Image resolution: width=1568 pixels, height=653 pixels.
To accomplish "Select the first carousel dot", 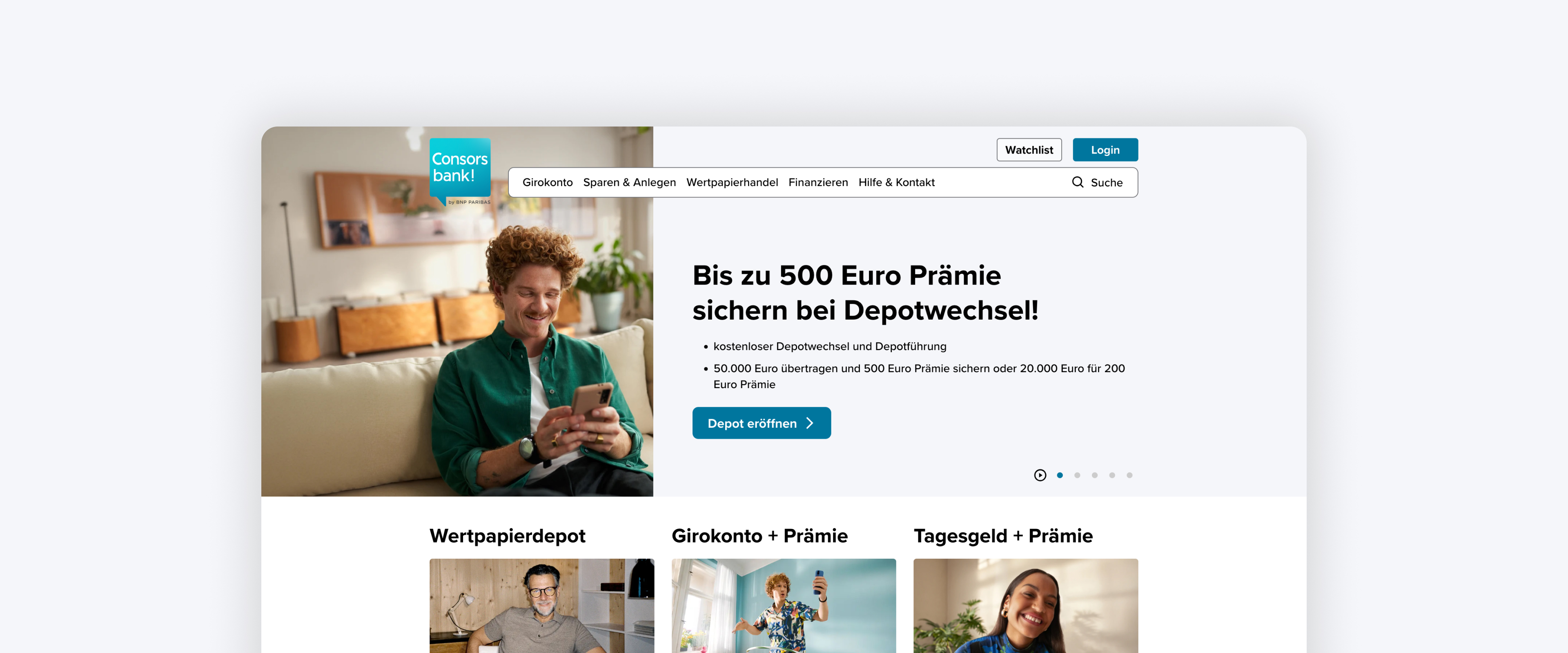I will click(1060, 475).
